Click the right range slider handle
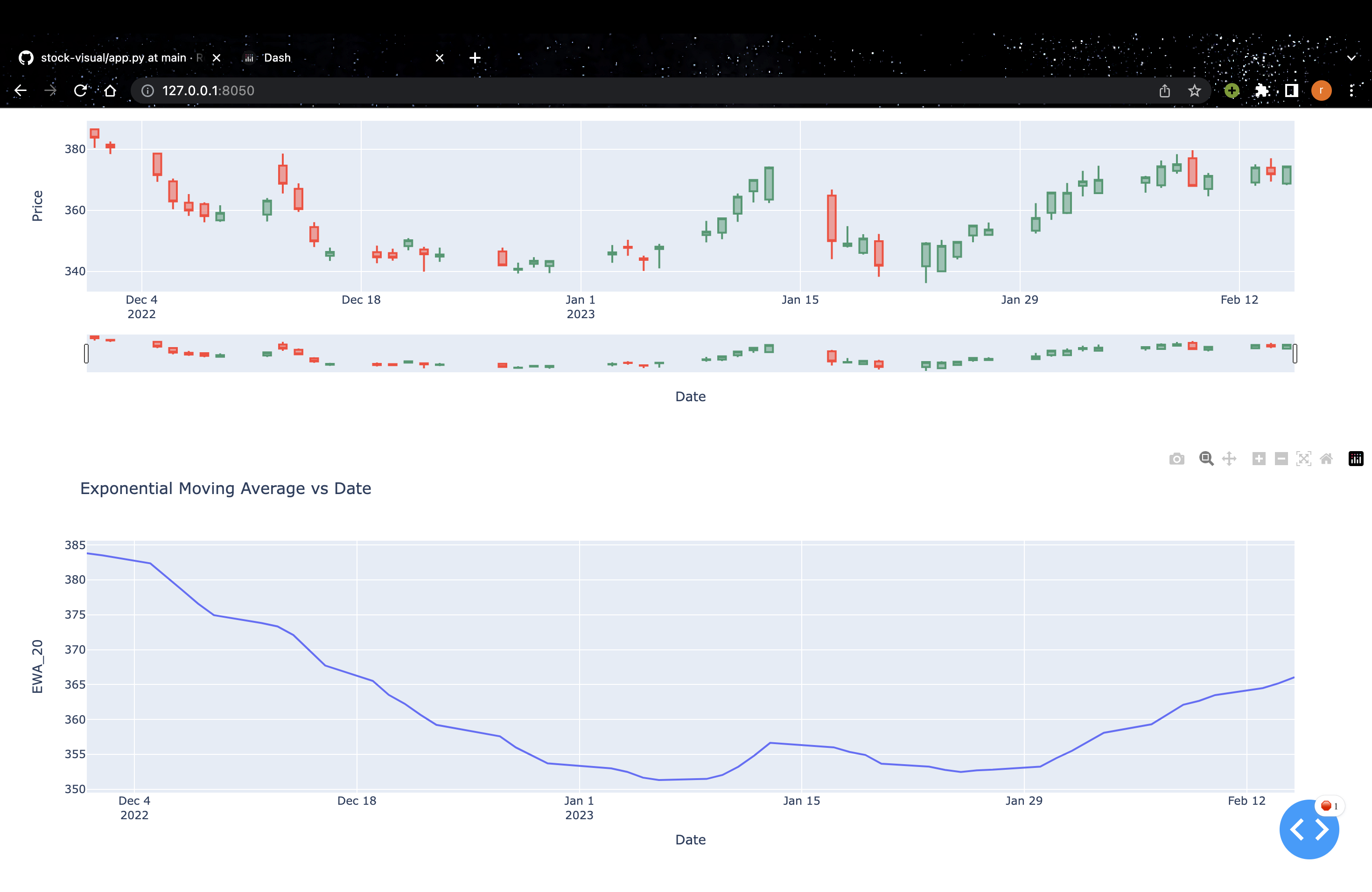The image size is (1372, 892). pyautogui.click(x=1295, y=353)
